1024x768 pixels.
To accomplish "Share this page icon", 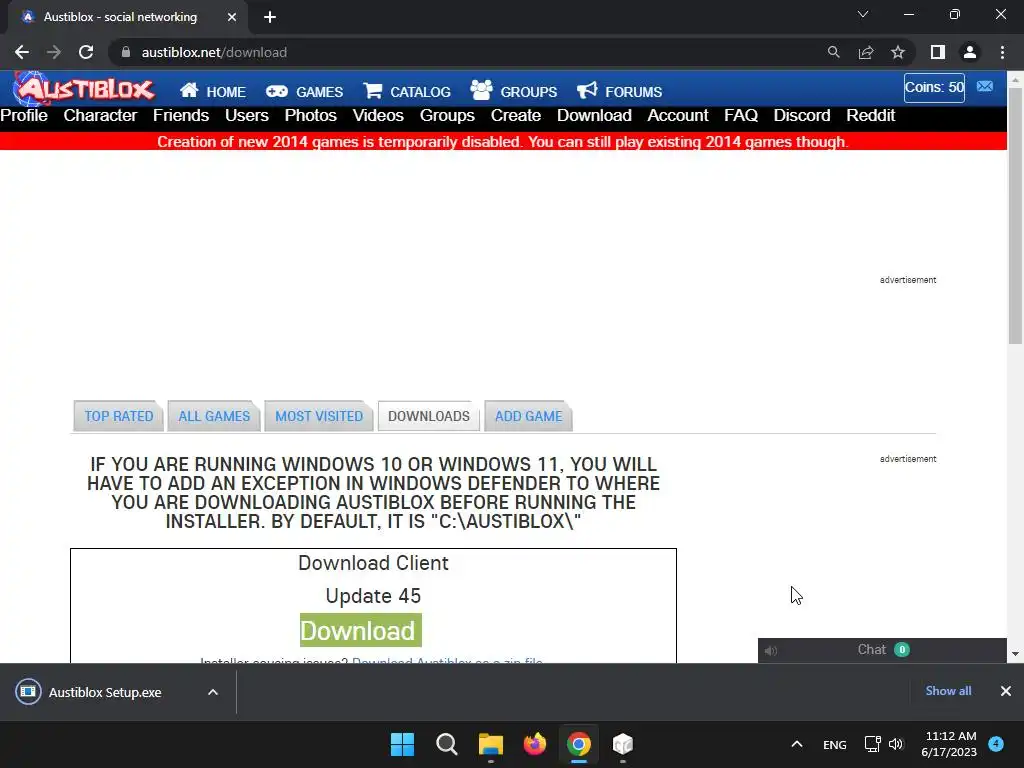I will coord(866,52).
